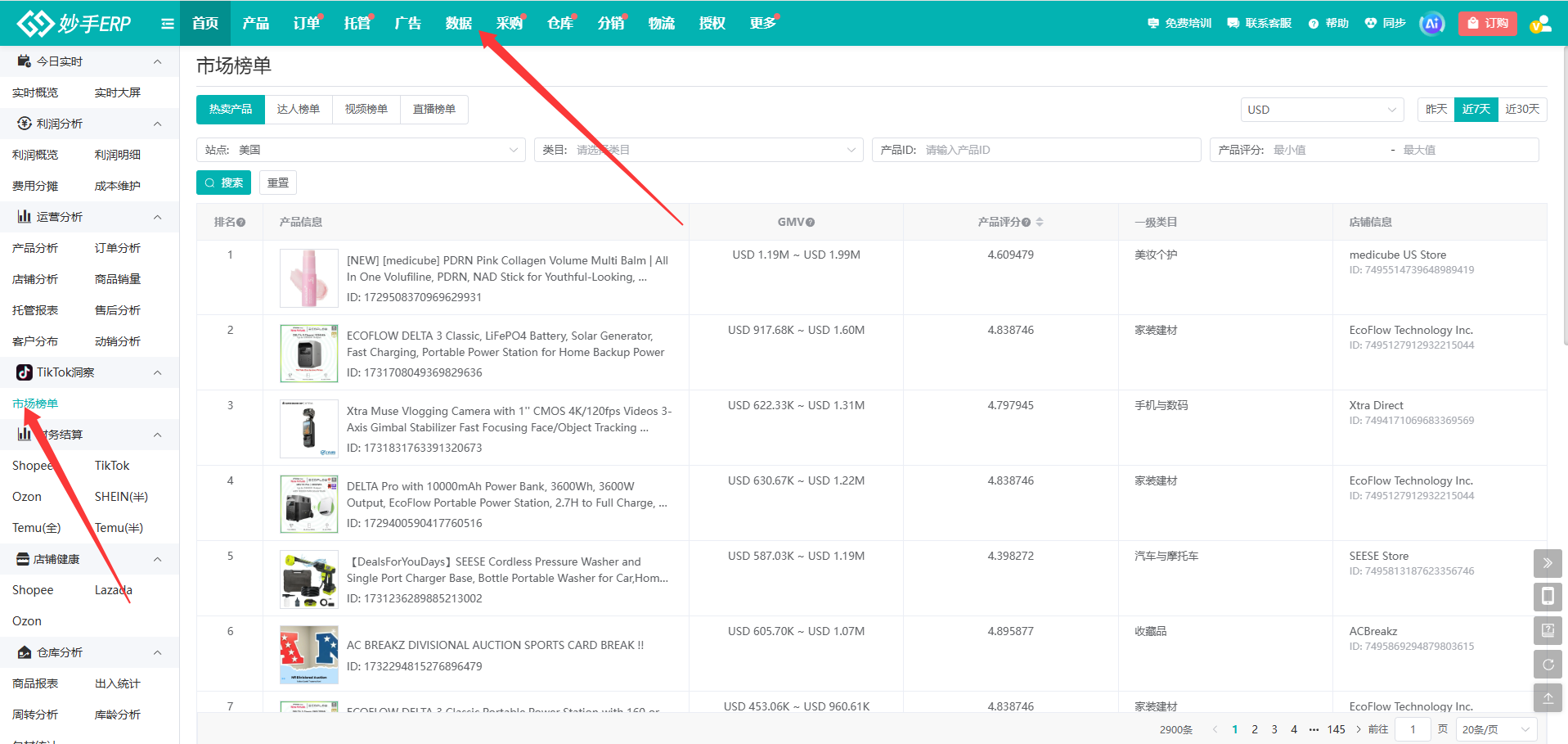Open the 数据 top menu
This screenshot has height=744, width=1568.
click(x=459, y=23)
